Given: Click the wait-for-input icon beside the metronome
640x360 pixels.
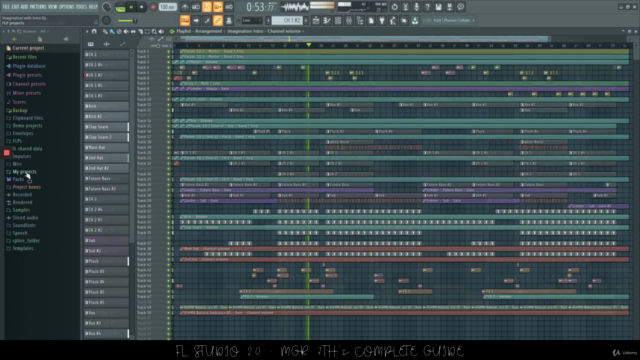Looking at the screenshot, I should point(196,7).
